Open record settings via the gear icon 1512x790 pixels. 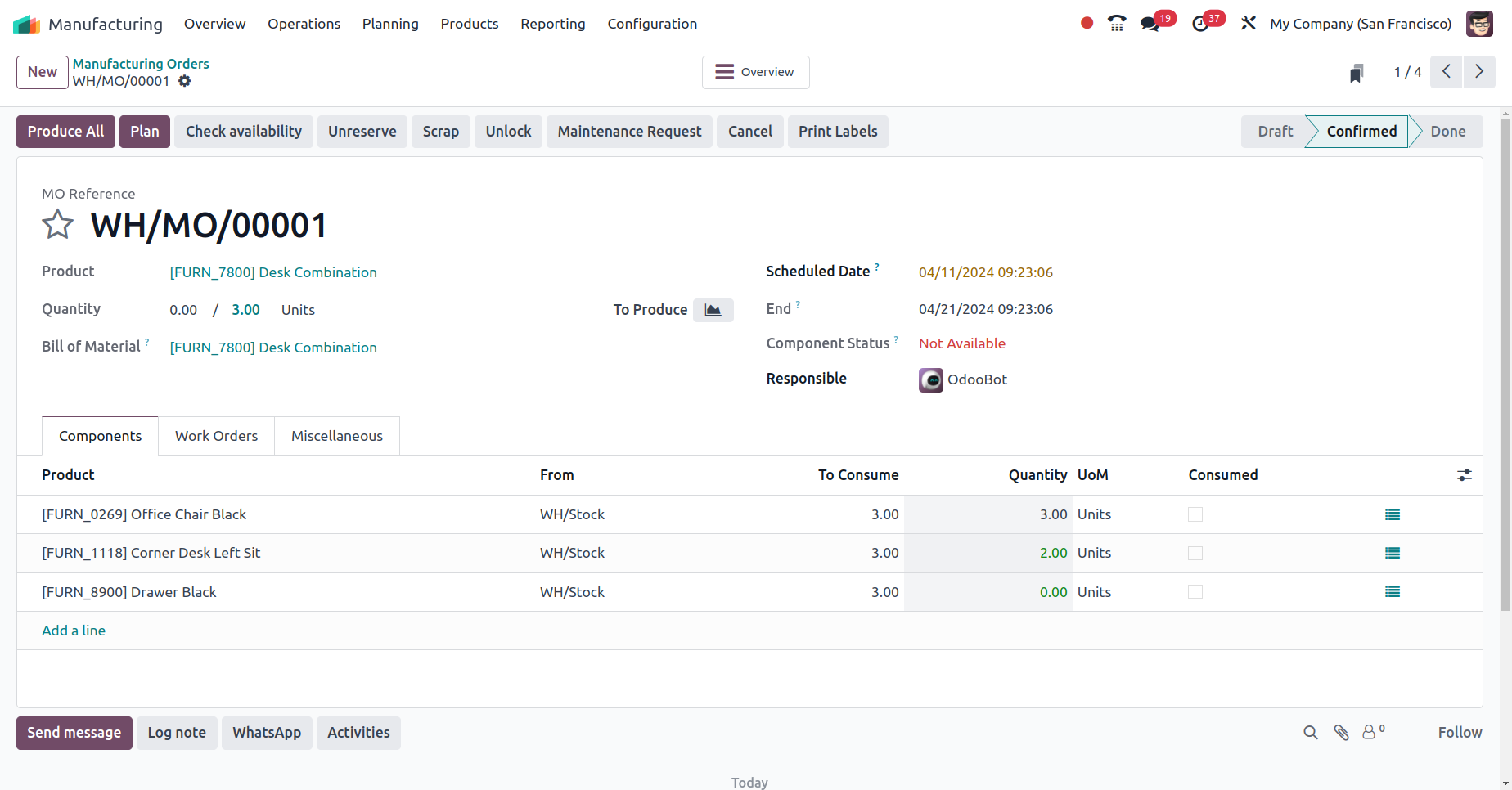[185, 81]
